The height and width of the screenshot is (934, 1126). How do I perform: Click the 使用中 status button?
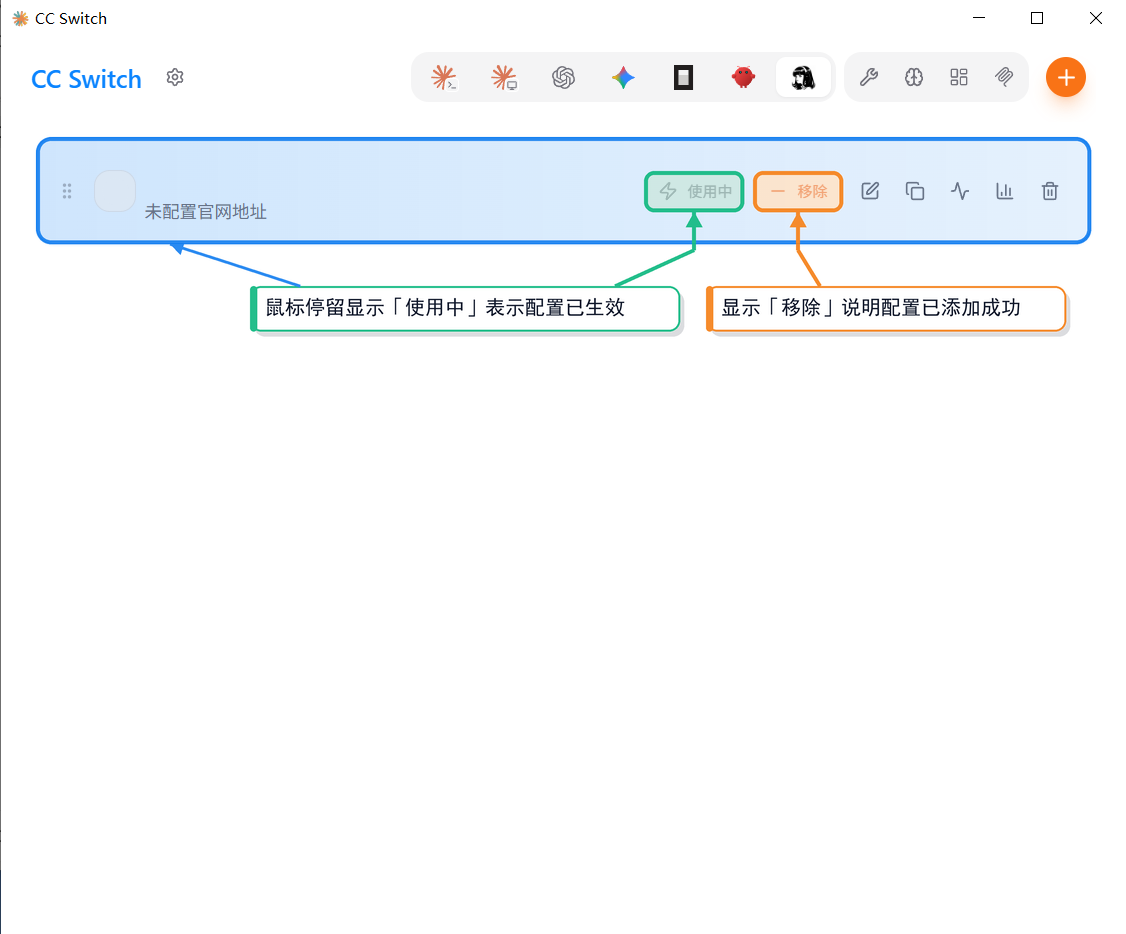[x=694, y=191]
